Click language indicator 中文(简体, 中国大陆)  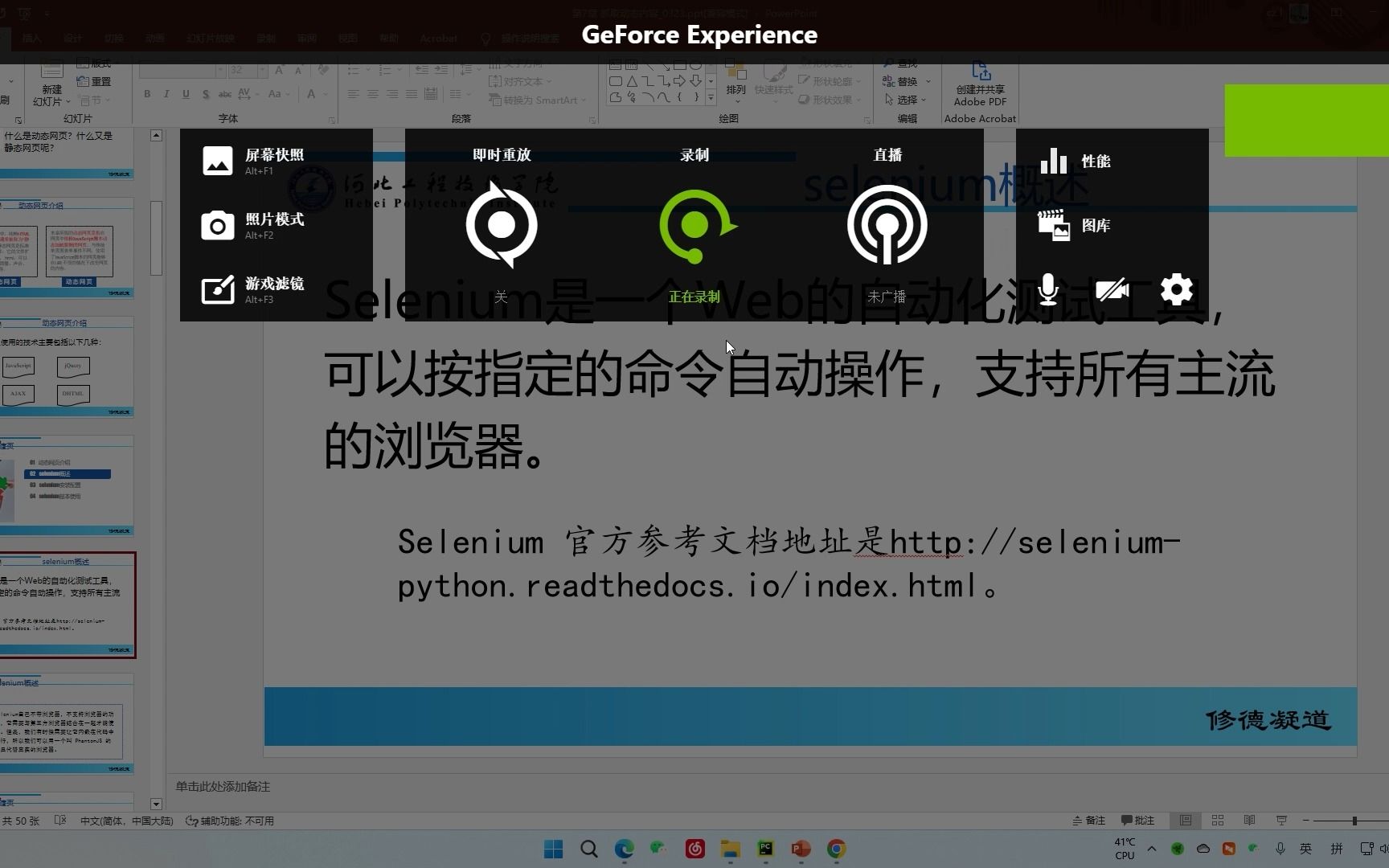[127, 821]
